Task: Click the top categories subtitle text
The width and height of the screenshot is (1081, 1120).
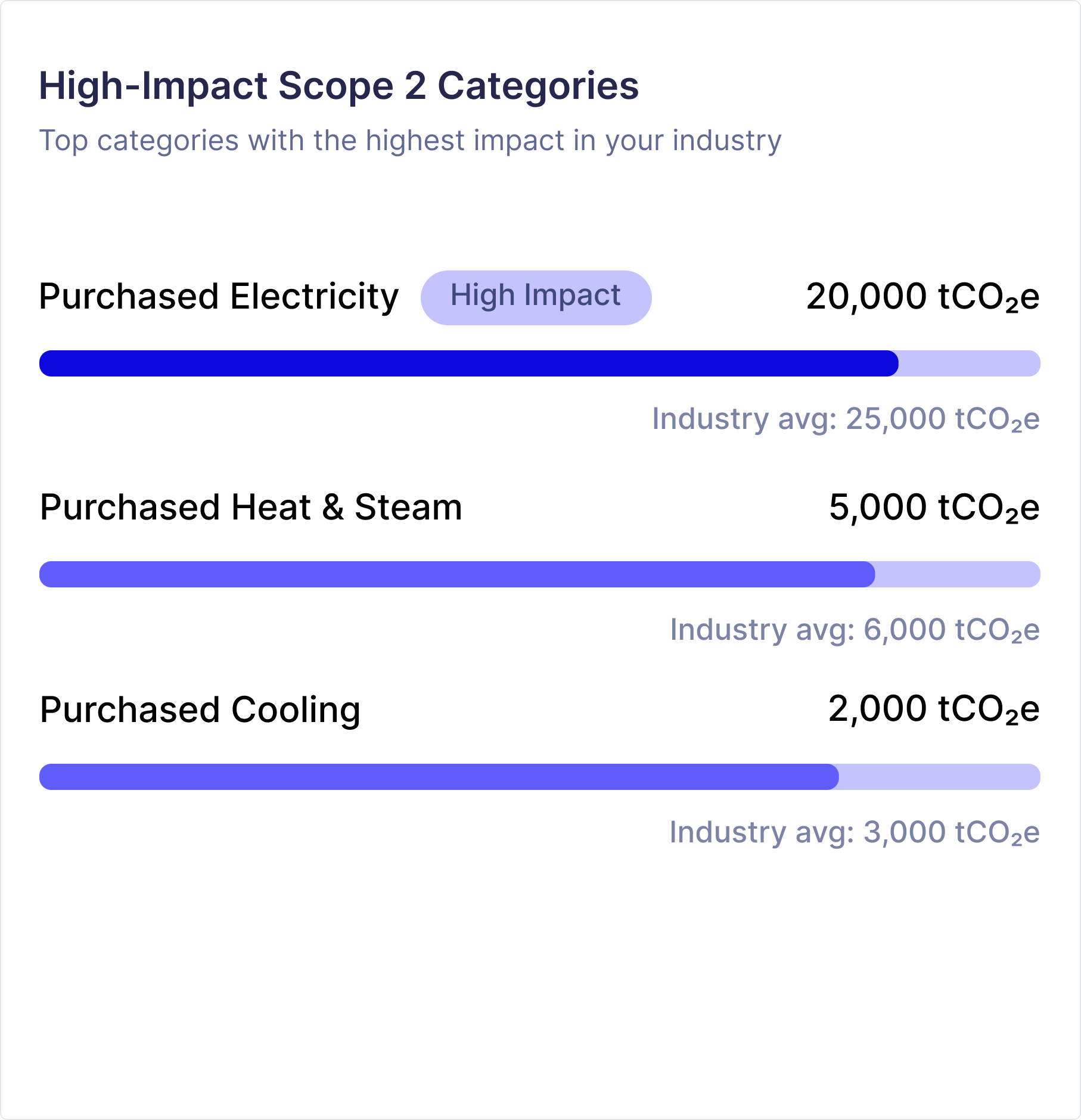Action: tap(411, 141)
